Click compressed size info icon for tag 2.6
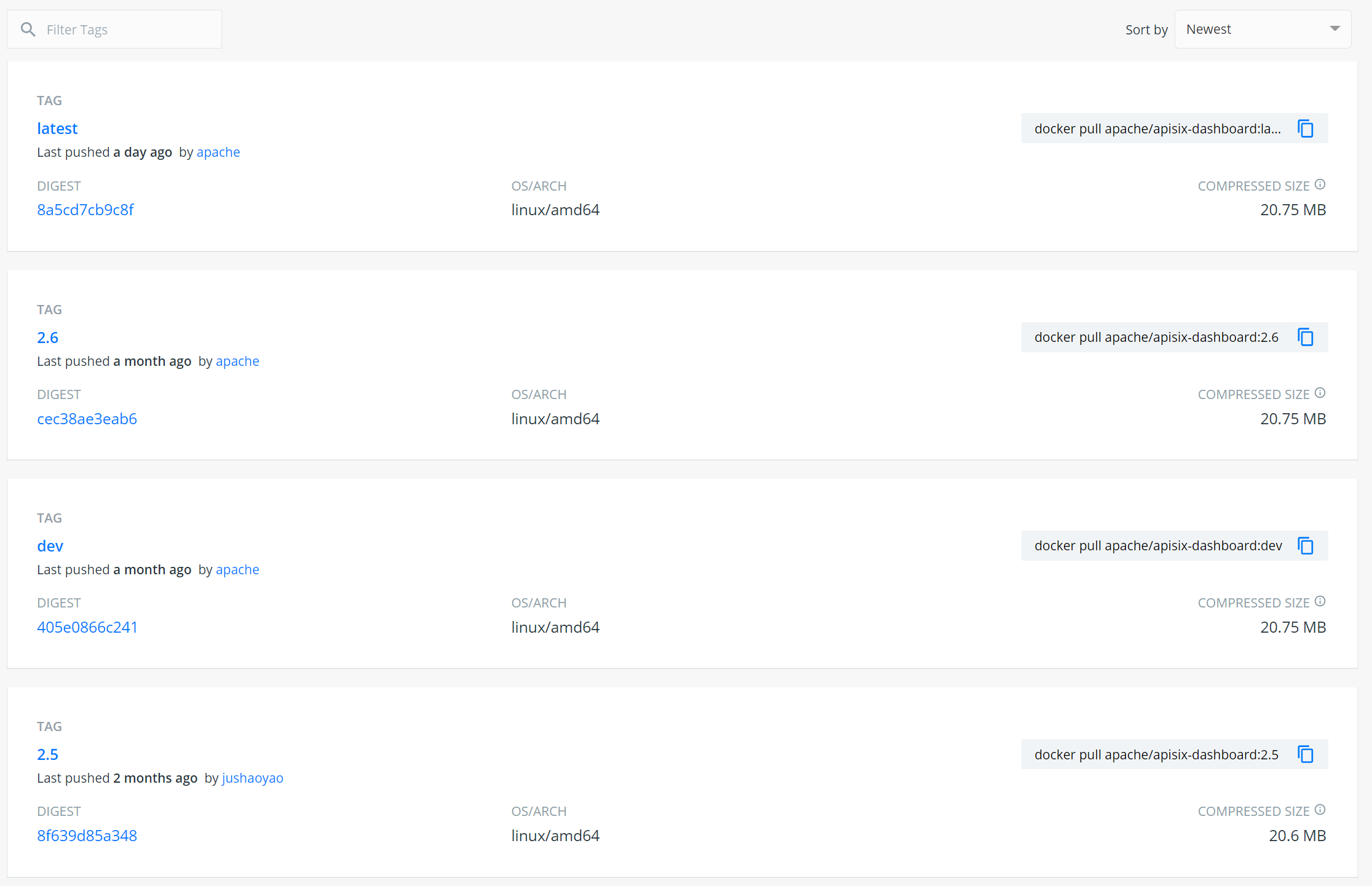Viewport: 1372px width, 886px height. [x=1320, y=393]
